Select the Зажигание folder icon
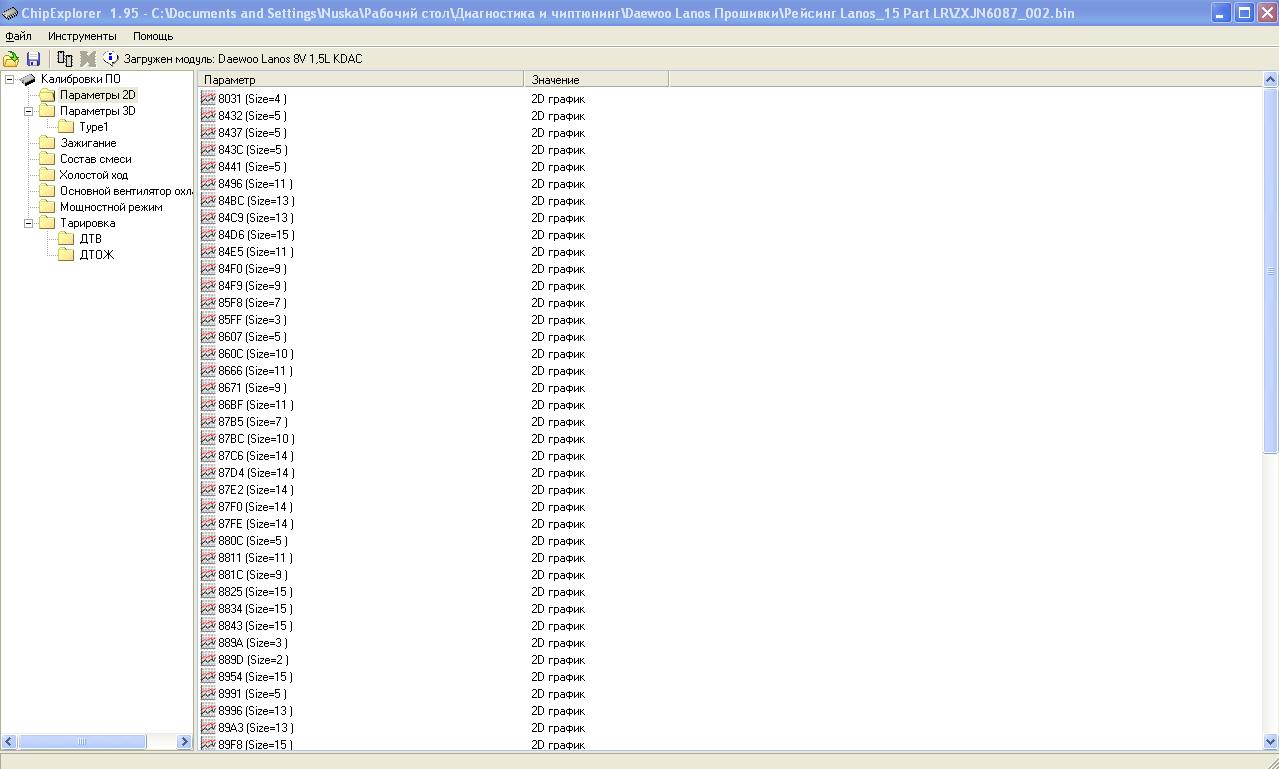 pos(47,143)
